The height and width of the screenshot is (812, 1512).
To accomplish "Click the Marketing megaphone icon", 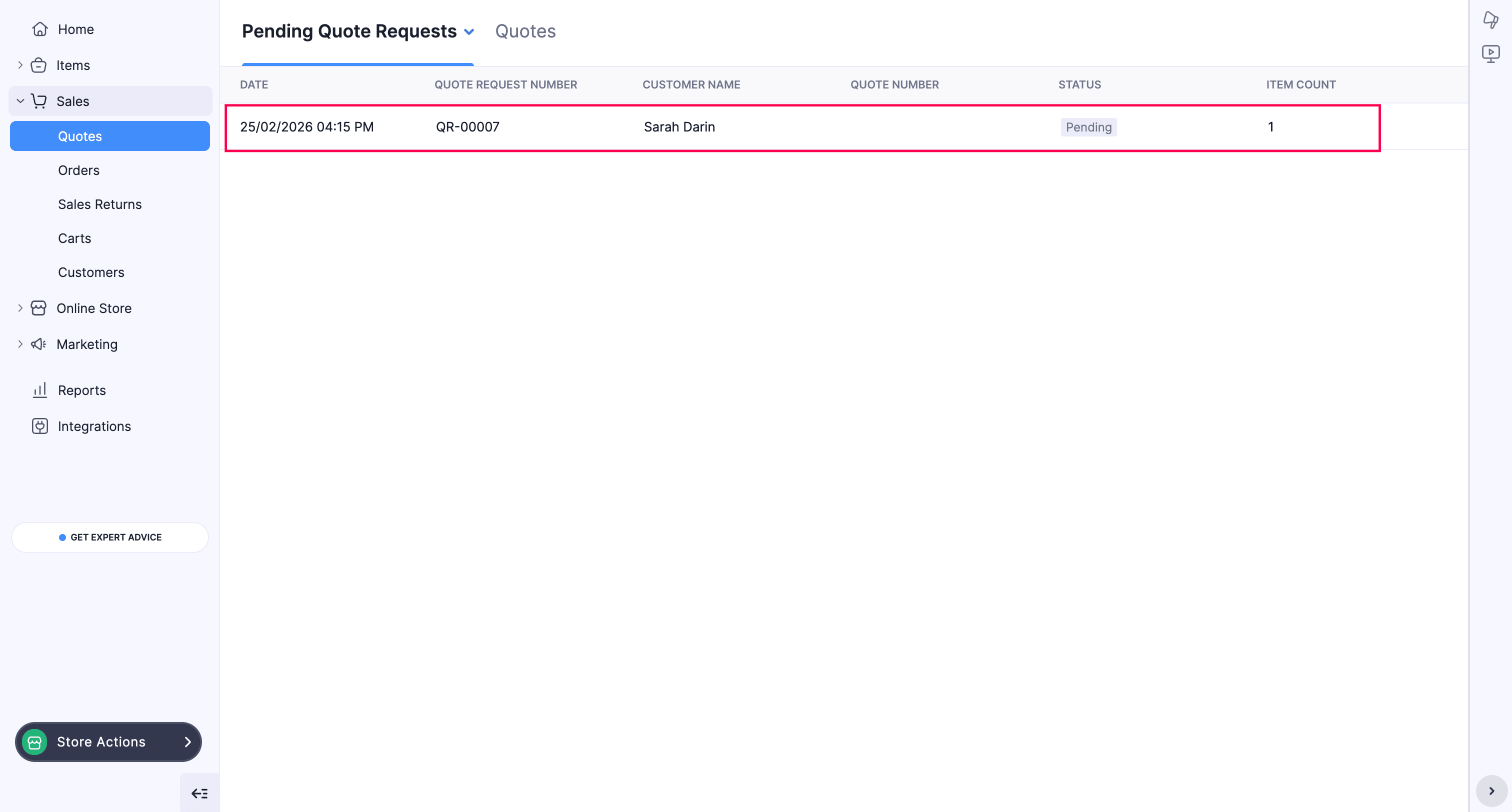I will (x=38, y=344).
